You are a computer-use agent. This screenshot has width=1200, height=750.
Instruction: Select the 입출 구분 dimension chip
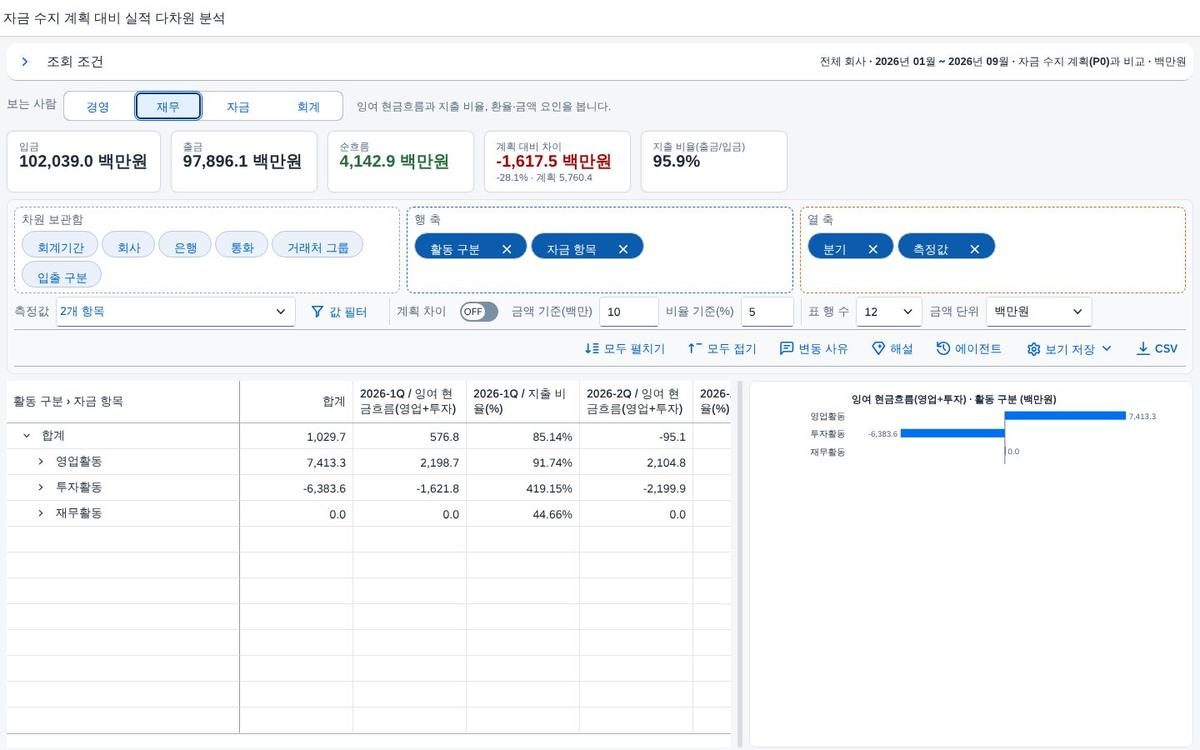[x=62, y=276]
